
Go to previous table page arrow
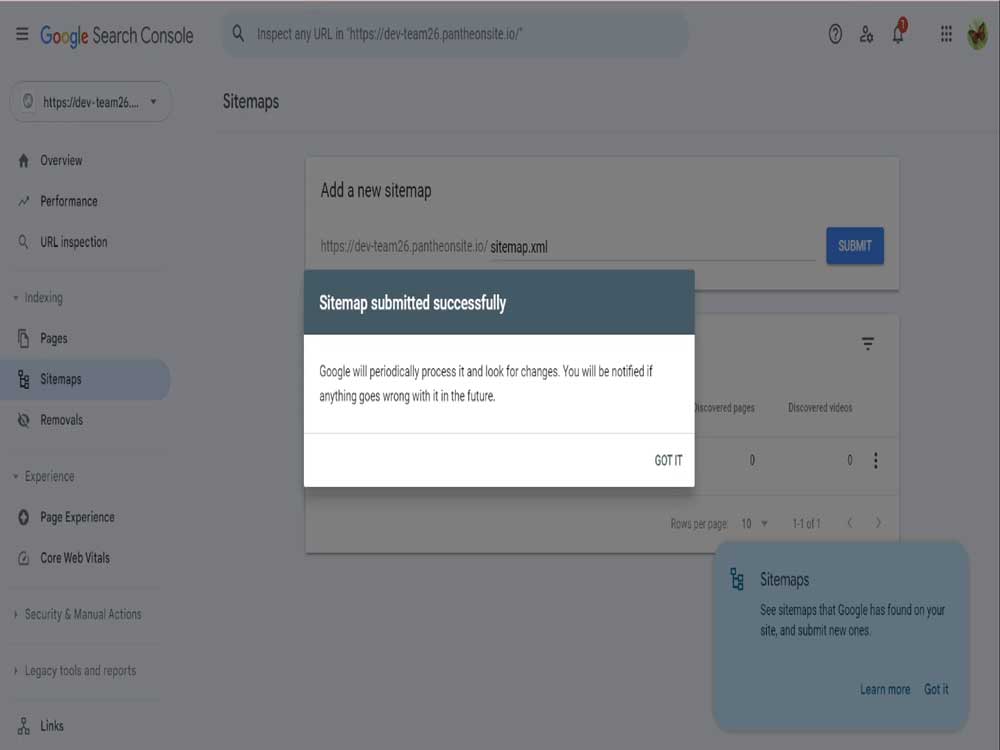(849, 523)
